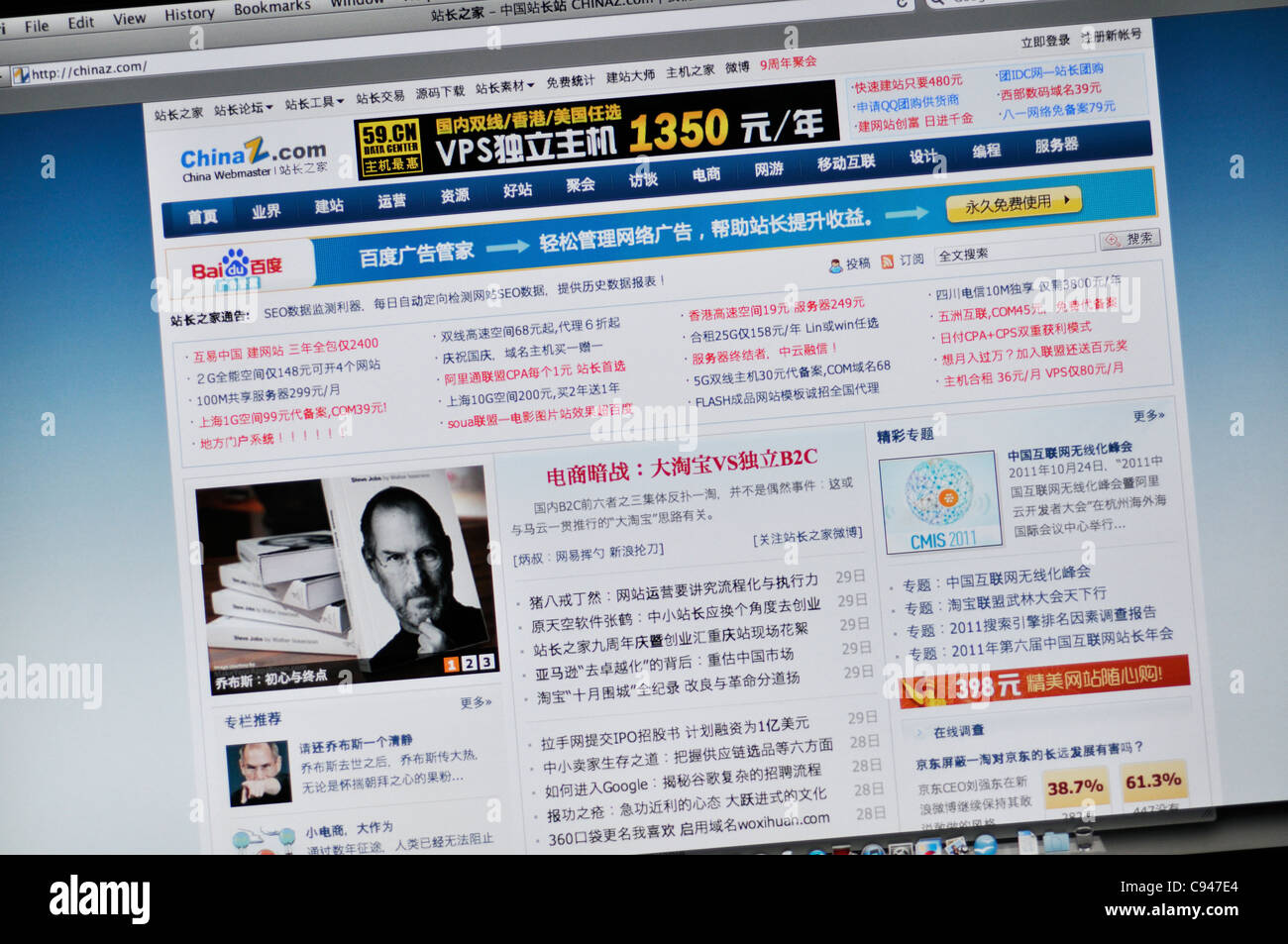1288x944 pixels.
Task: Open article 如何进入Google
Action: [x=683, y=779]
